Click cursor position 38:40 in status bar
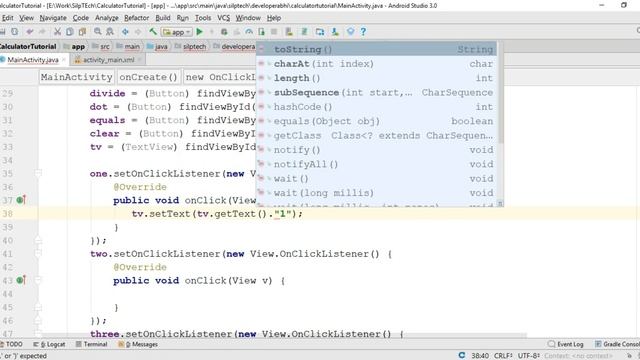640x360 pixels. click(x=480, y=356)
